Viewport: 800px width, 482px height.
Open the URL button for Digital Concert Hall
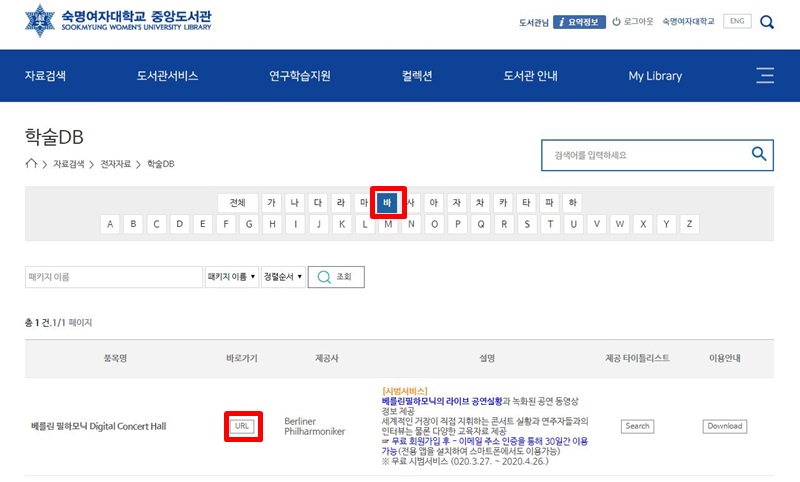point(242,426)
